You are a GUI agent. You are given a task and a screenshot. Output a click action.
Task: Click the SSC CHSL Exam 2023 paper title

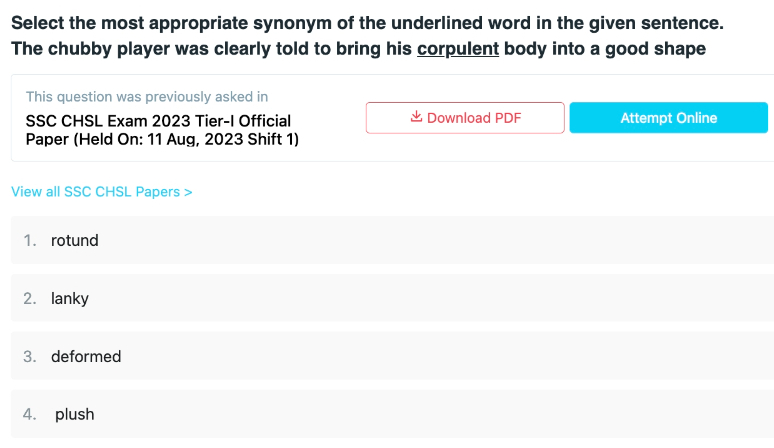(162, 130)
